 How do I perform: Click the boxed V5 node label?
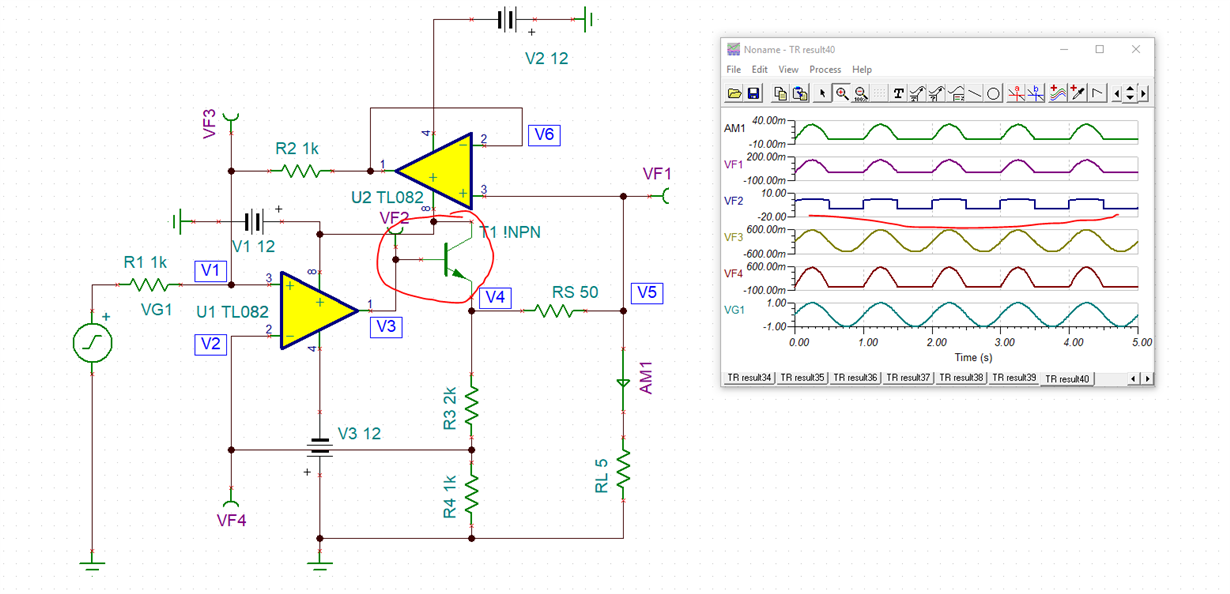pyautogui.click(x=645, y=293)
